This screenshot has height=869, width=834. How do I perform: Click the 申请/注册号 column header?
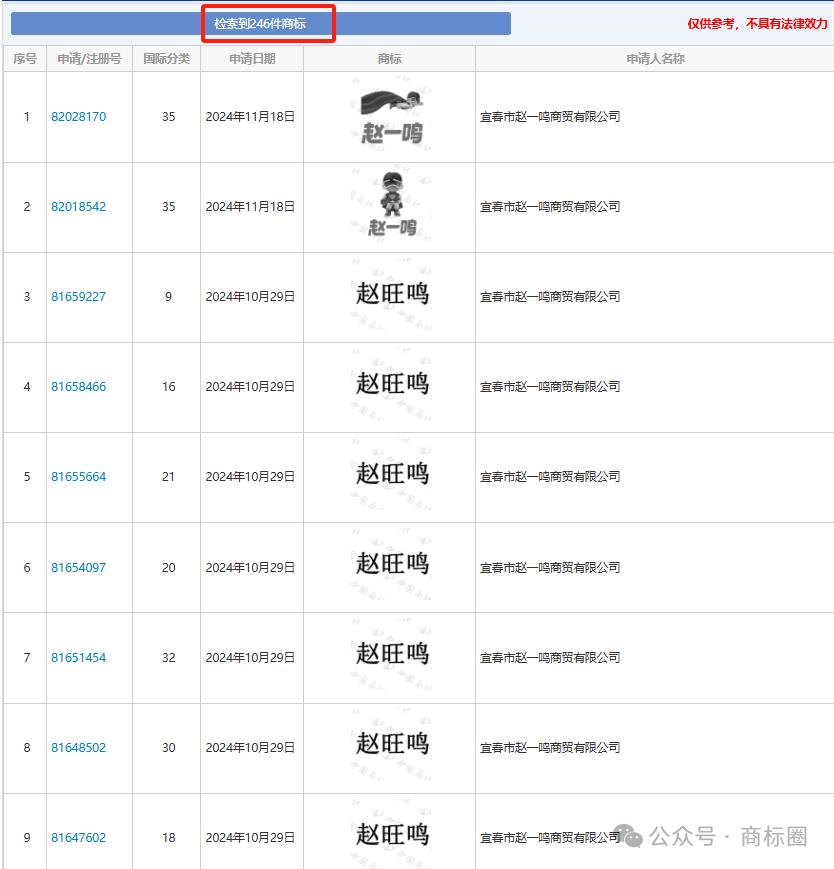(89, 59)
